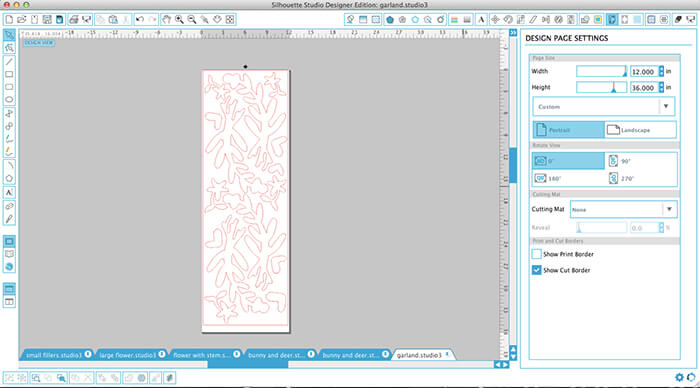Click the Design View label
Image resolution: width=700 pixels, height=388 pixels.
point(39,43)
